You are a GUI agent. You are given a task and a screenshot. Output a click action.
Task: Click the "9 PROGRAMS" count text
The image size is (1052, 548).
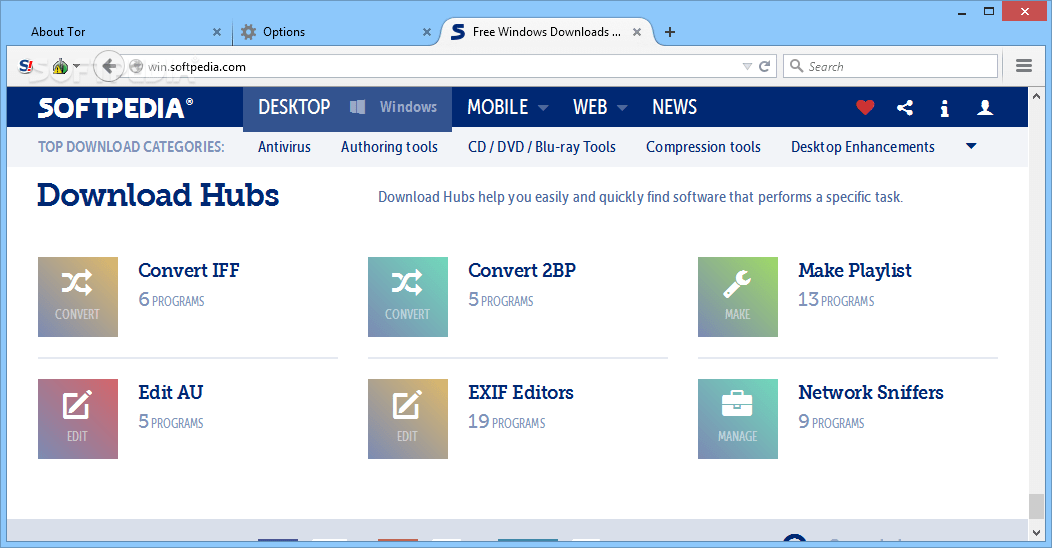(831, 422)
